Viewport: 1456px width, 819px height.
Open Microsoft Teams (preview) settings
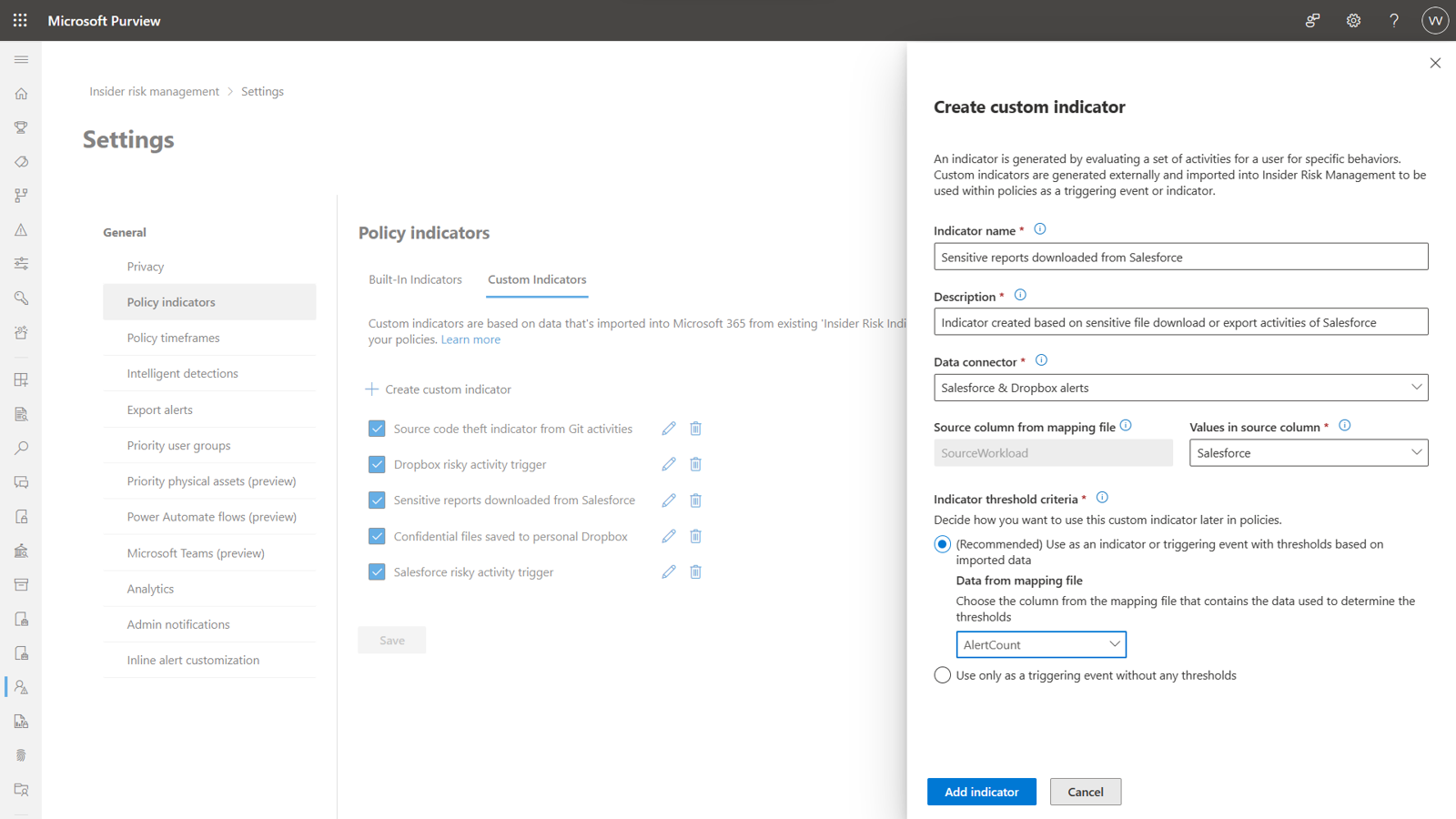coord(209,552)
